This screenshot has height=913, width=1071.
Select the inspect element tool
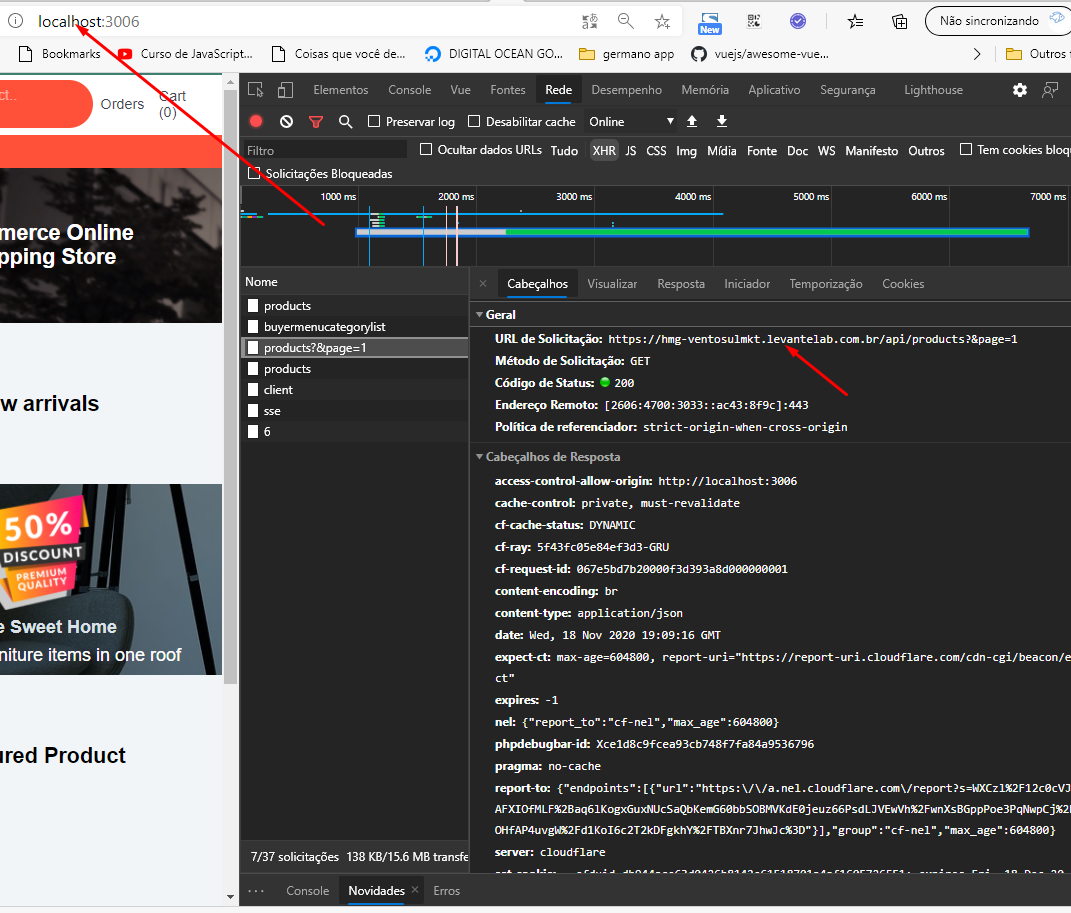pyautogui.click(x=255, y=89)
